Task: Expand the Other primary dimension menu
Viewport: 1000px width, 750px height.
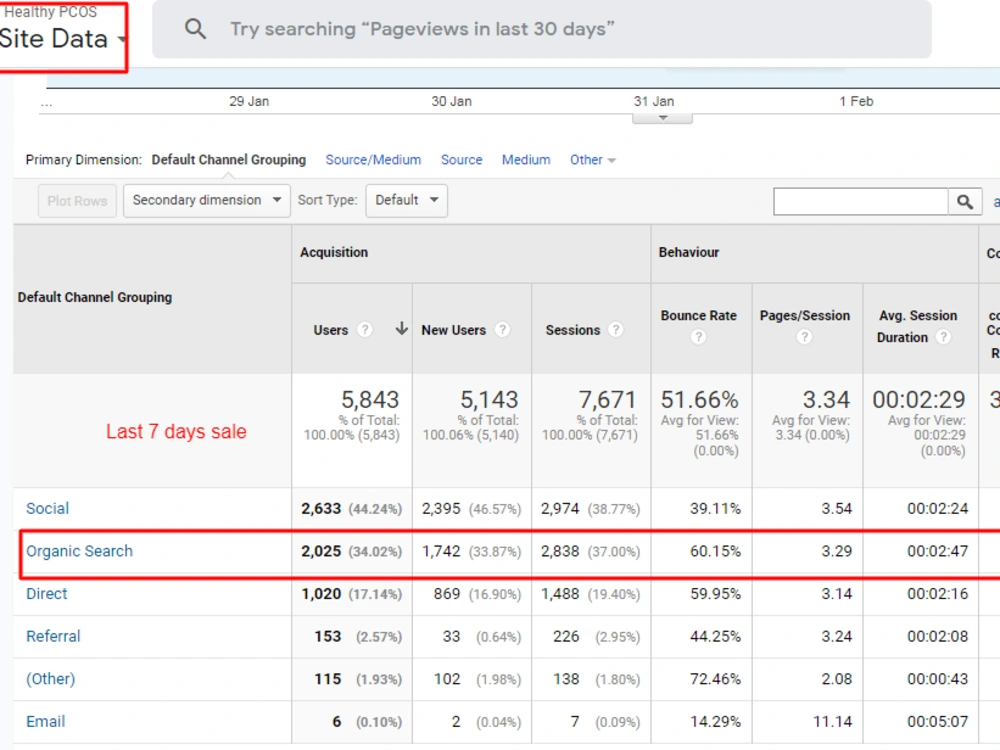Action: click(x=592, y=159)
